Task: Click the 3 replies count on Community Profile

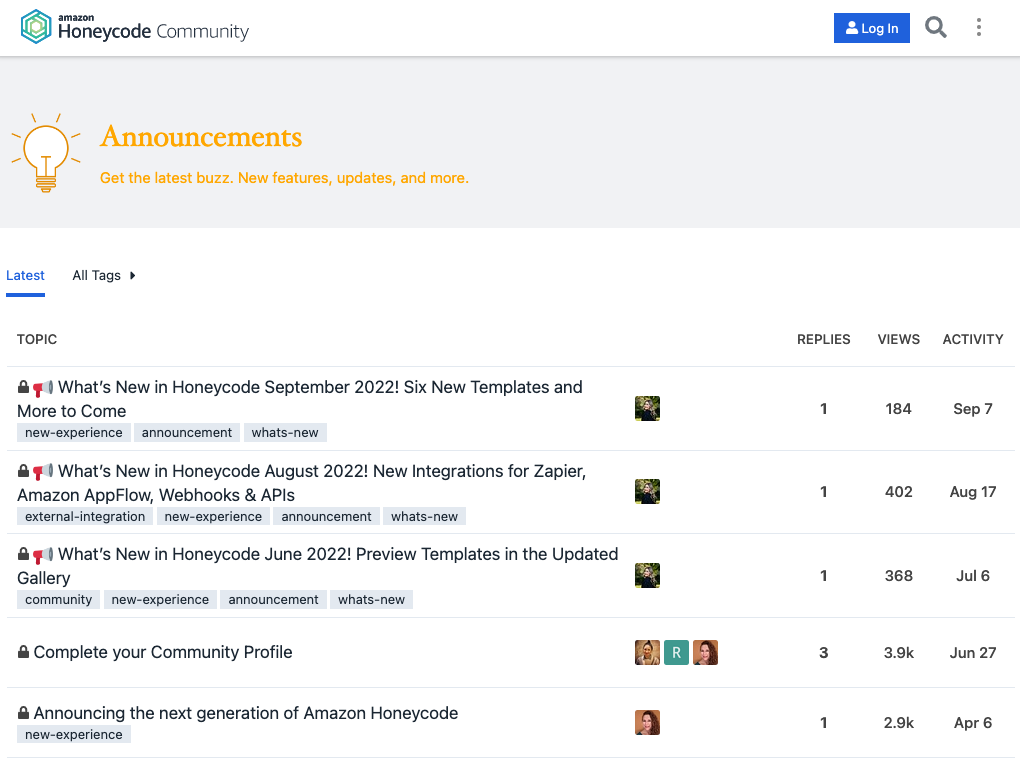Action: pos(824,653)
